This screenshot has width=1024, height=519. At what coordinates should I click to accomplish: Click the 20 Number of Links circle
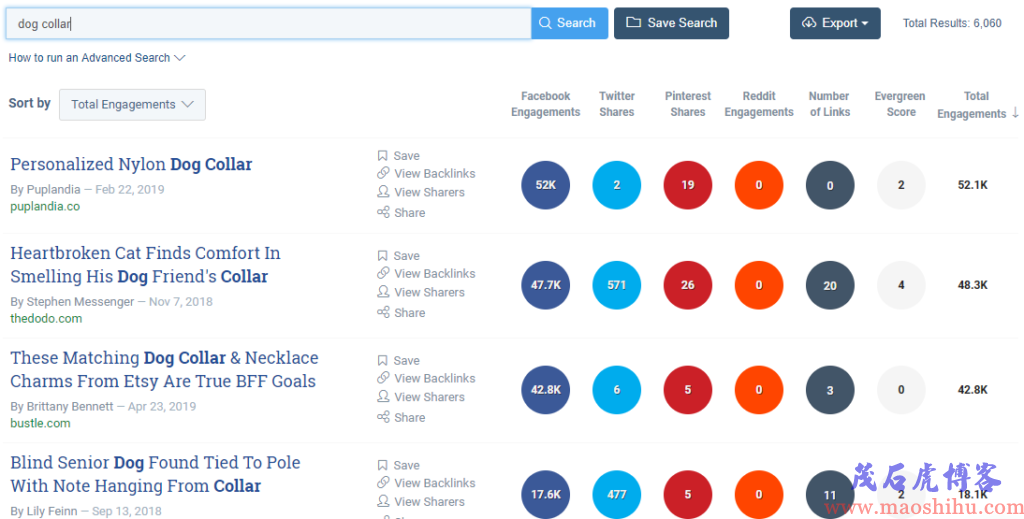tap(830, 285)
